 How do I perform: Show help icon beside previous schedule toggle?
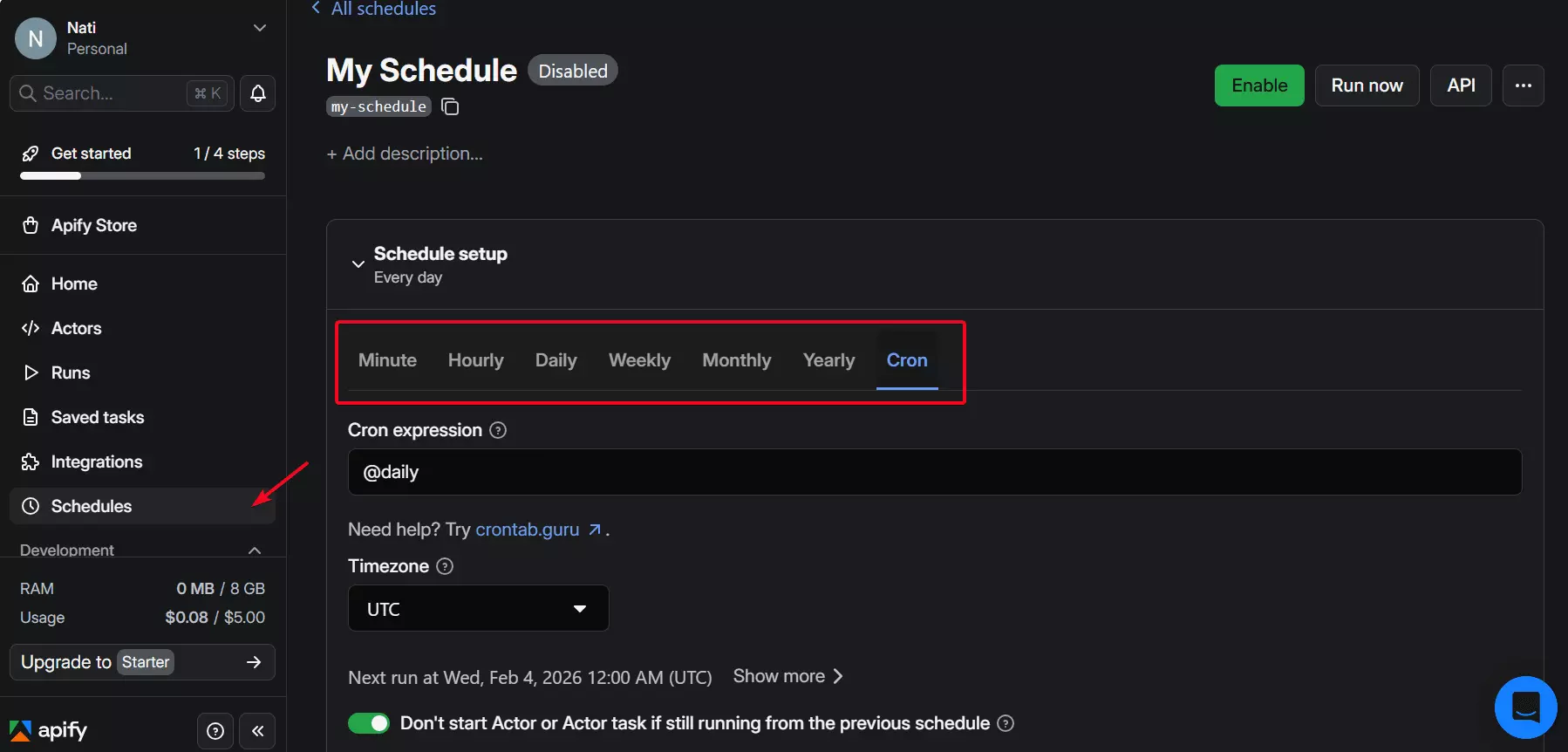pos(1006,723)
